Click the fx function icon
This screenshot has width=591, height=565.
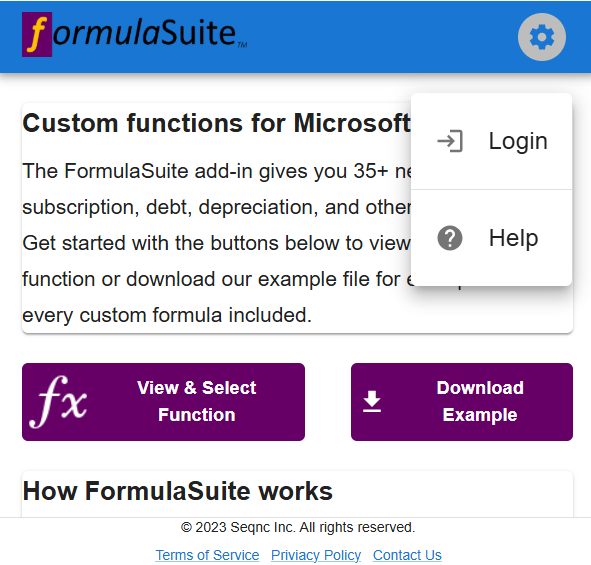click(58, 402)
